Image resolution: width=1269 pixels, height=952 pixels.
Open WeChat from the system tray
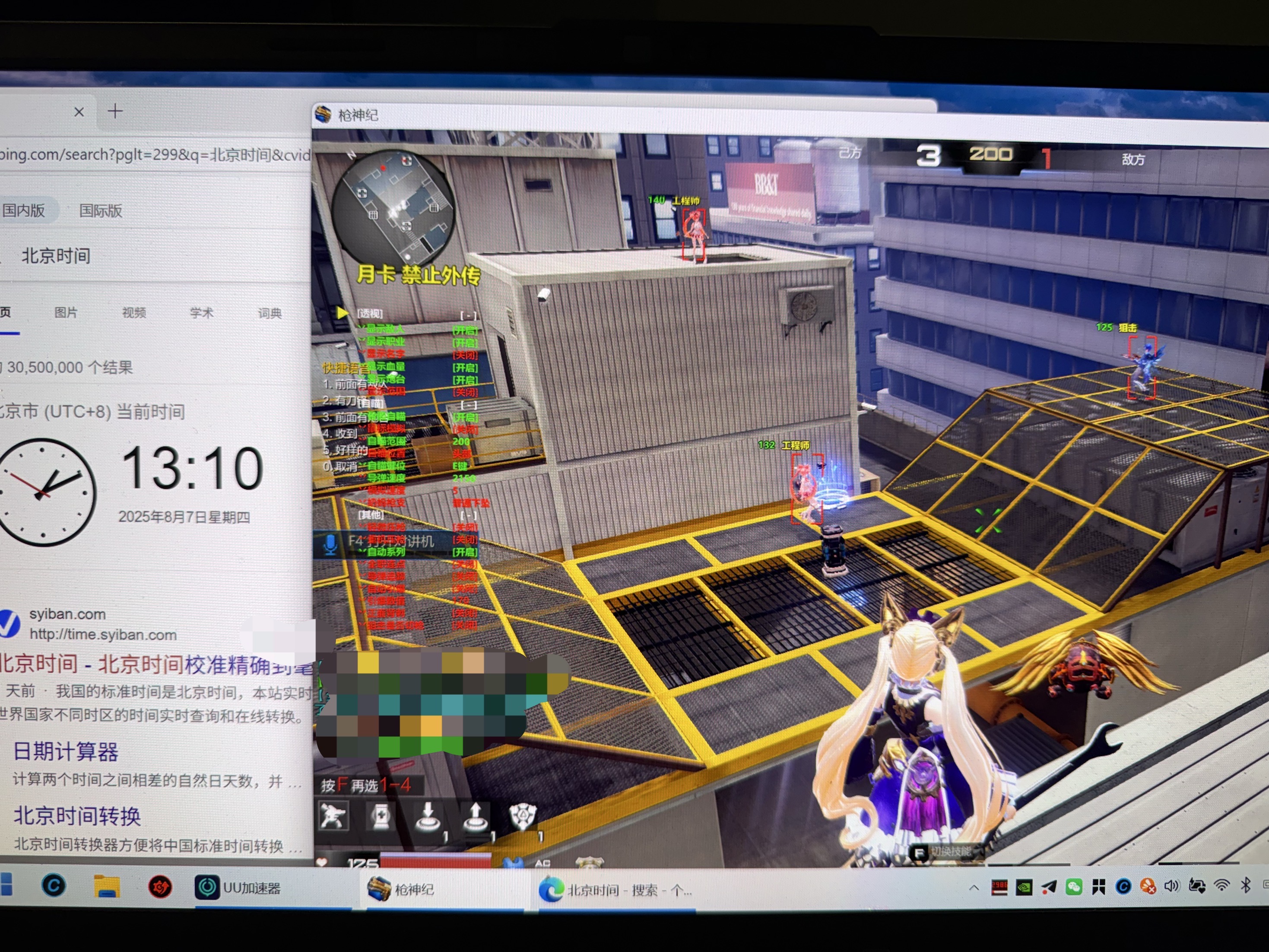pyautogui.click(x=1074, y=887)
